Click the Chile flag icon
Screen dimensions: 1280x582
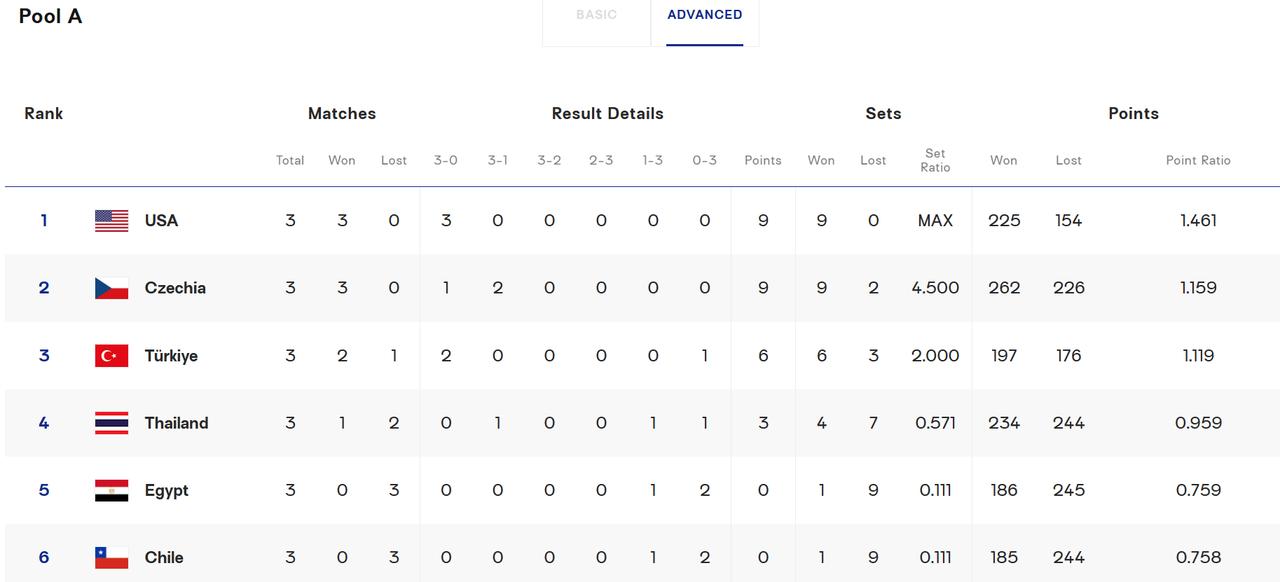click(111, 558)
